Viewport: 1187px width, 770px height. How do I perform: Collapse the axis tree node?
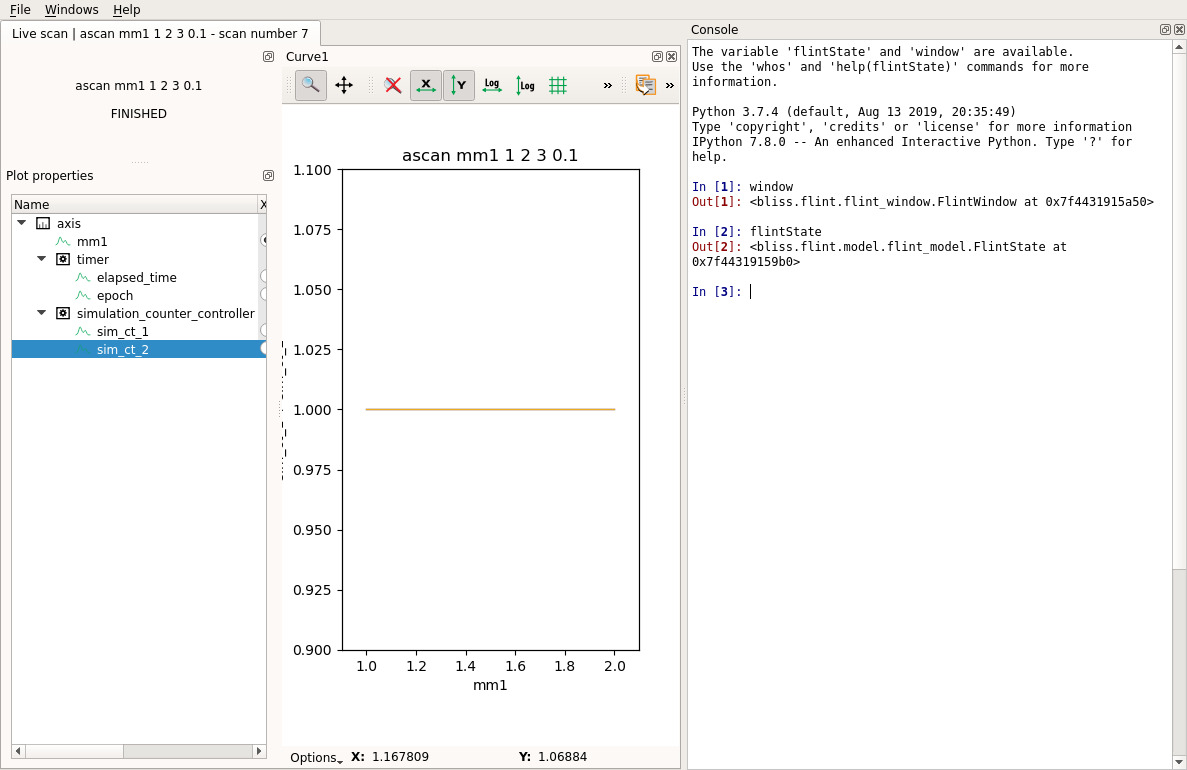point(22,223)
